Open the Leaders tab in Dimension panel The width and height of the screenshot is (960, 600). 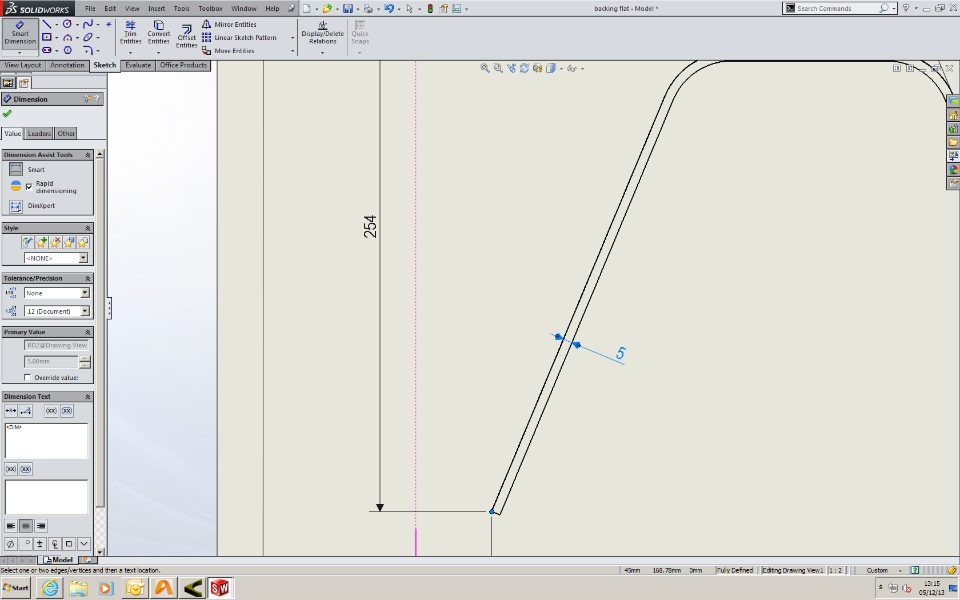tap(39, 133)
